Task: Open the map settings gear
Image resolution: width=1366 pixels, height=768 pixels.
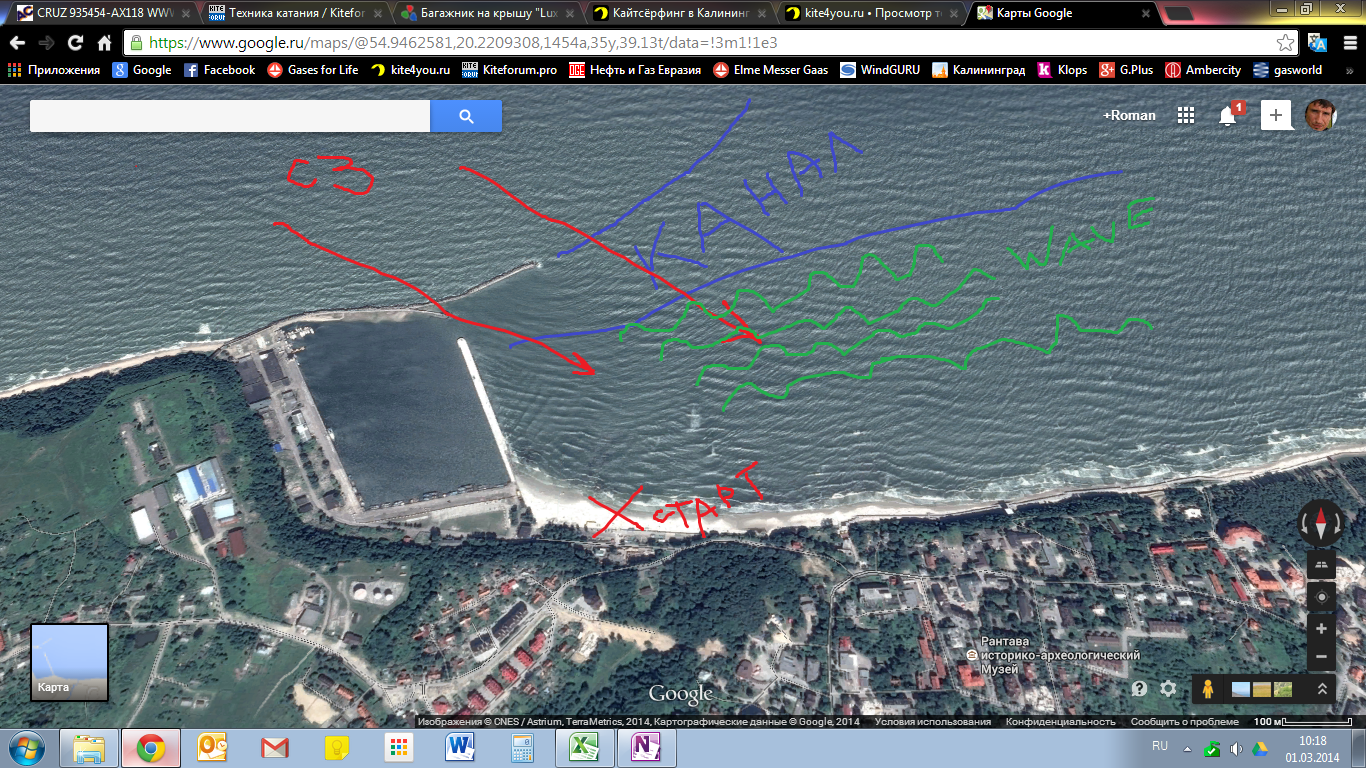Action: click(x=1168, y=689)
